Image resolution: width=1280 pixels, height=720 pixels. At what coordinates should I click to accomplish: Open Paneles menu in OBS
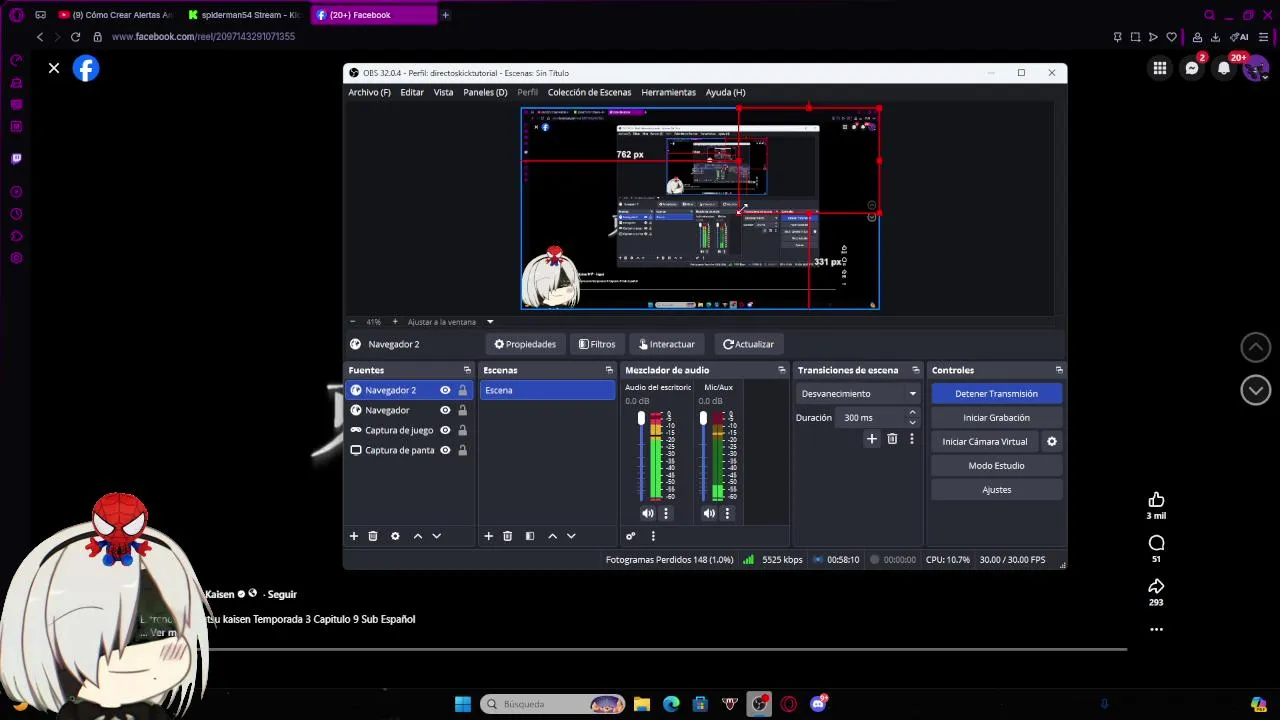(x=485, y=92)
